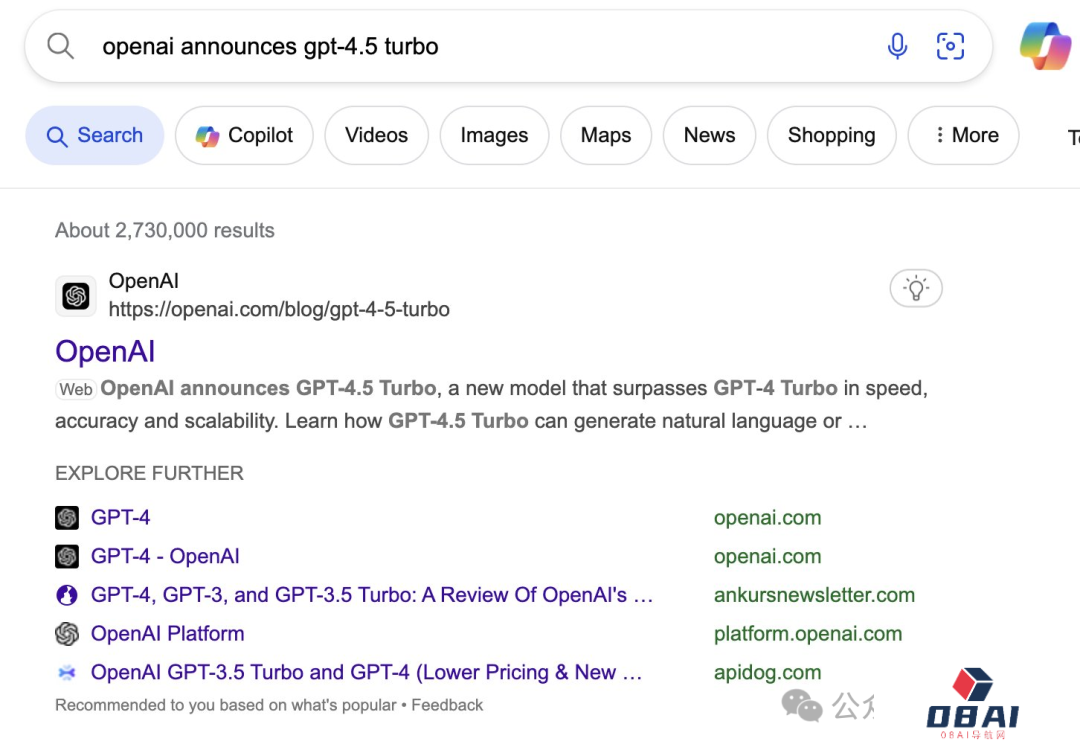Screen dimensions: 1080x750
Task: Click the lightbulb icon beside the OpenAI result
Action: [x=916, y=287]
